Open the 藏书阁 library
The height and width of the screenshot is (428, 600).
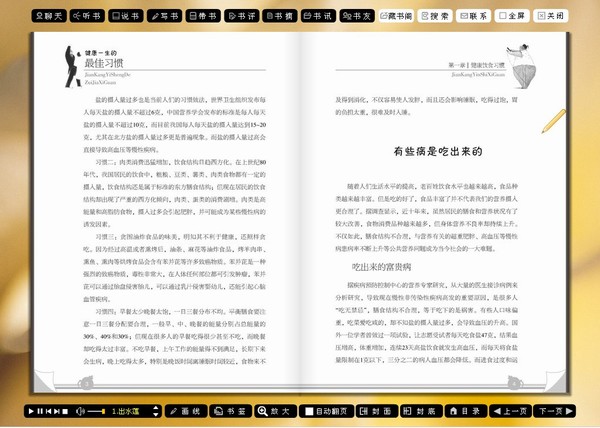pos(396,16)
